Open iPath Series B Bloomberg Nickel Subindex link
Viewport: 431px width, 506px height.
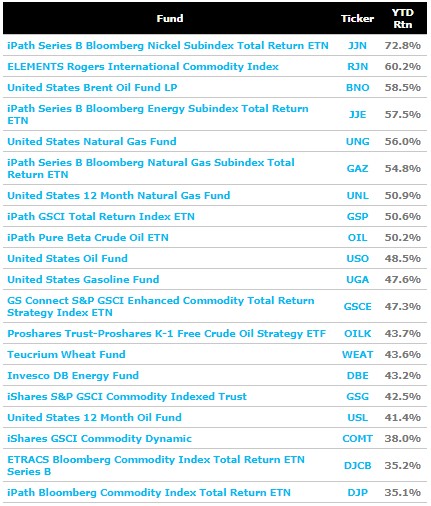click(x=168, y=45)
